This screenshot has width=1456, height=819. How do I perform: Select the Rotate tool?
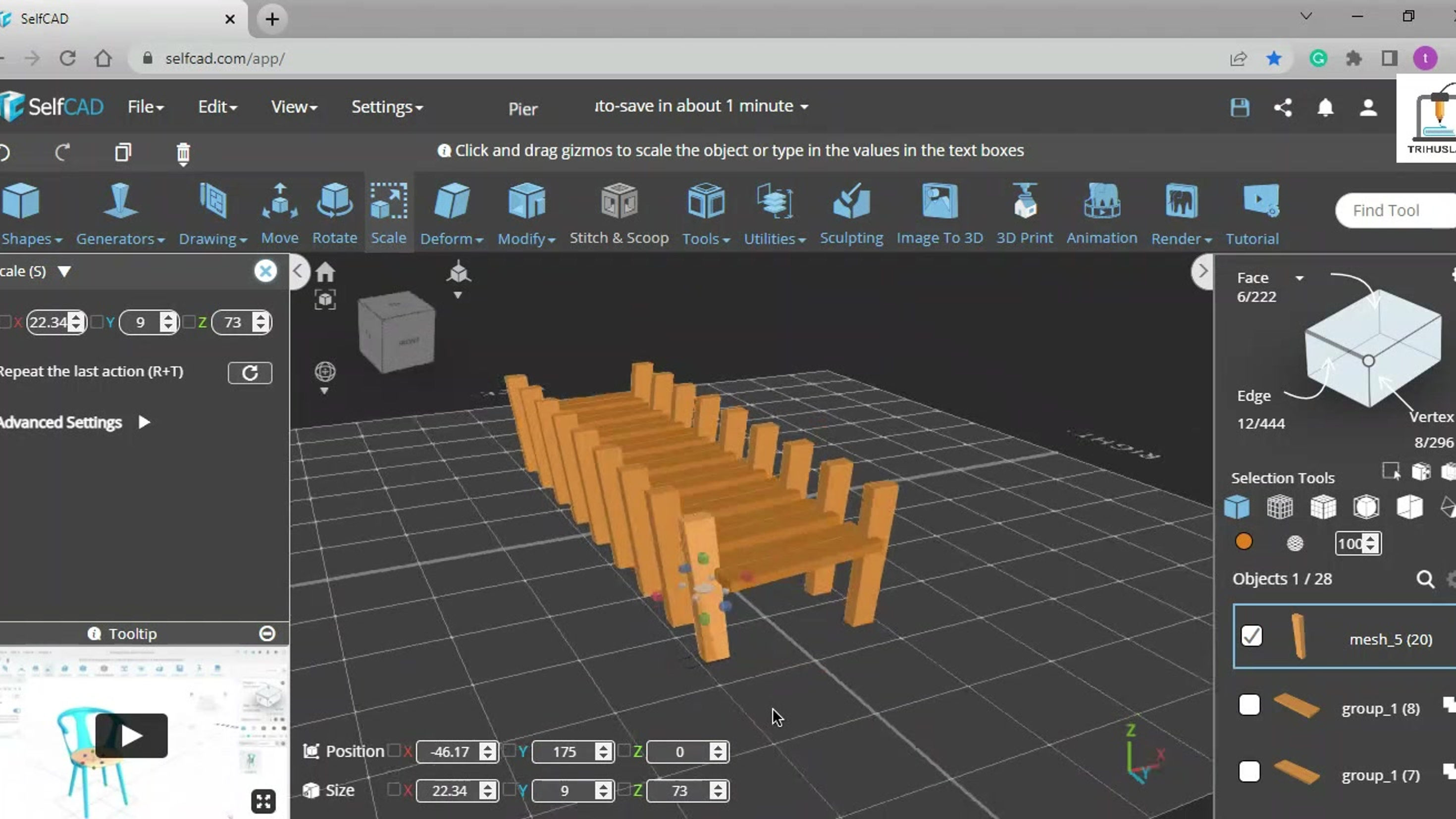coord(335,214)
